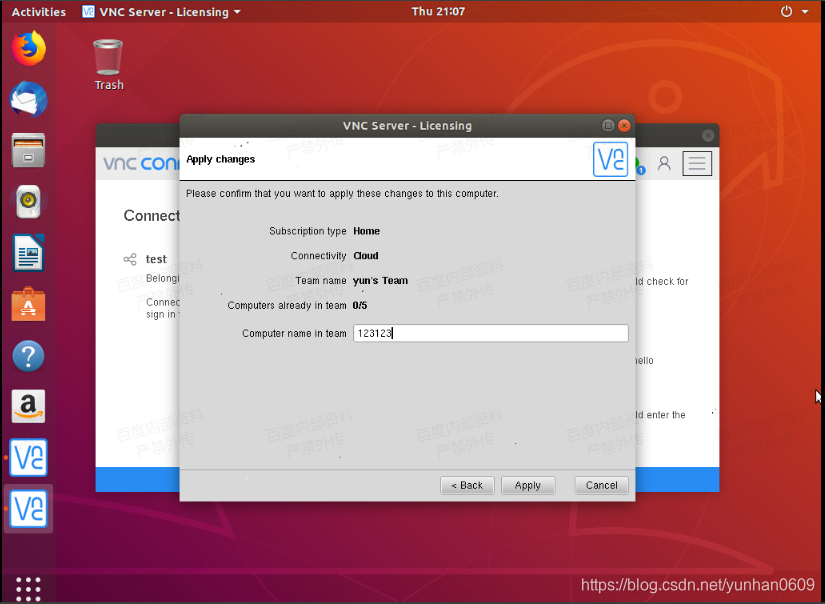The height and width of the screenshot is (604, 825).
Task: Open the Trash desktop icon
Action: (x=108, y=65)
